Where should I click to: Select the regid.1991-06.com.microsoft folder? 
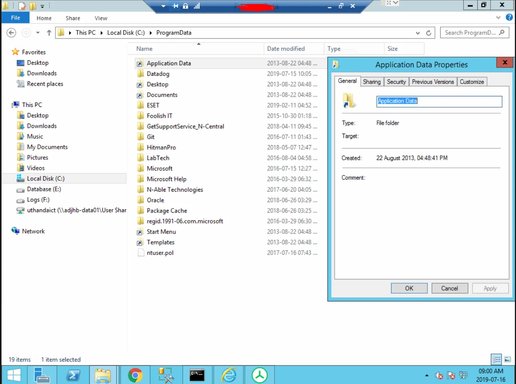click(x=185, y=221)
